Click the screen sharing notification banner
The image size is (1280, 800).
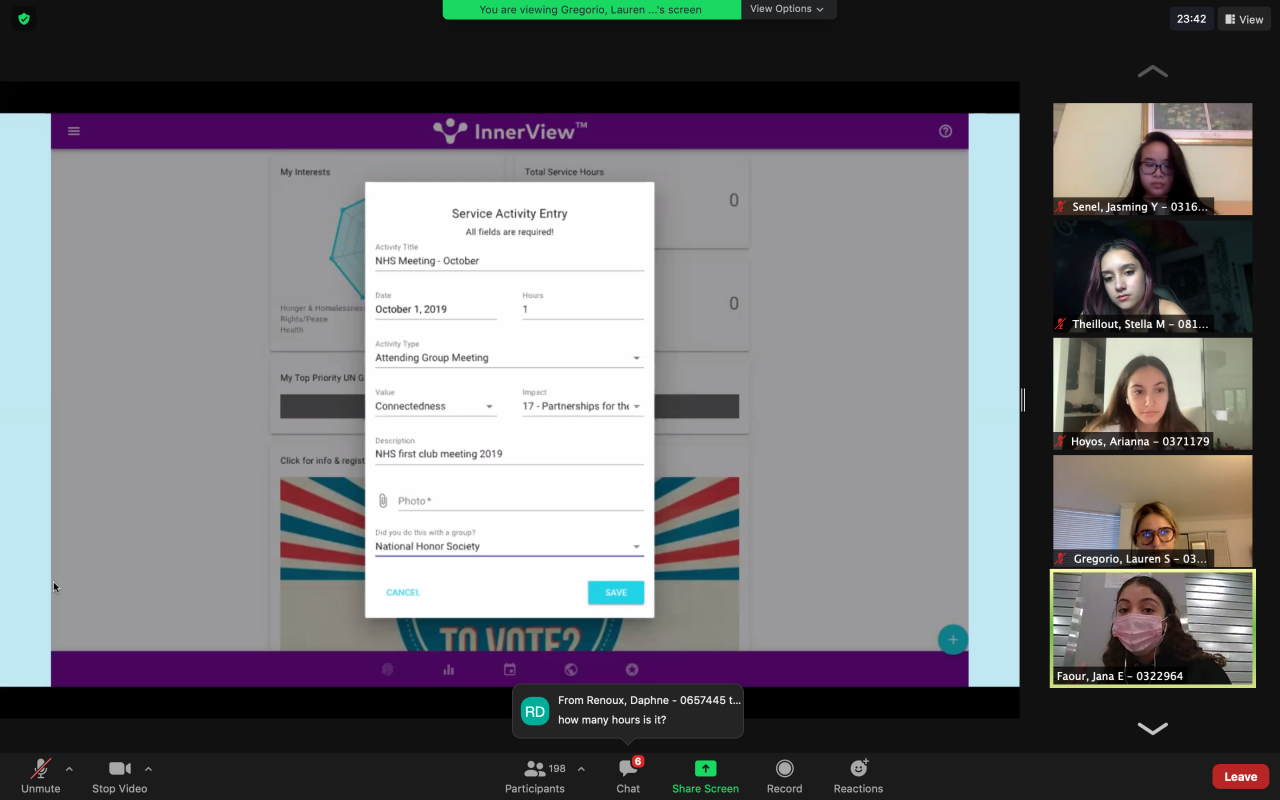point(591,9)
